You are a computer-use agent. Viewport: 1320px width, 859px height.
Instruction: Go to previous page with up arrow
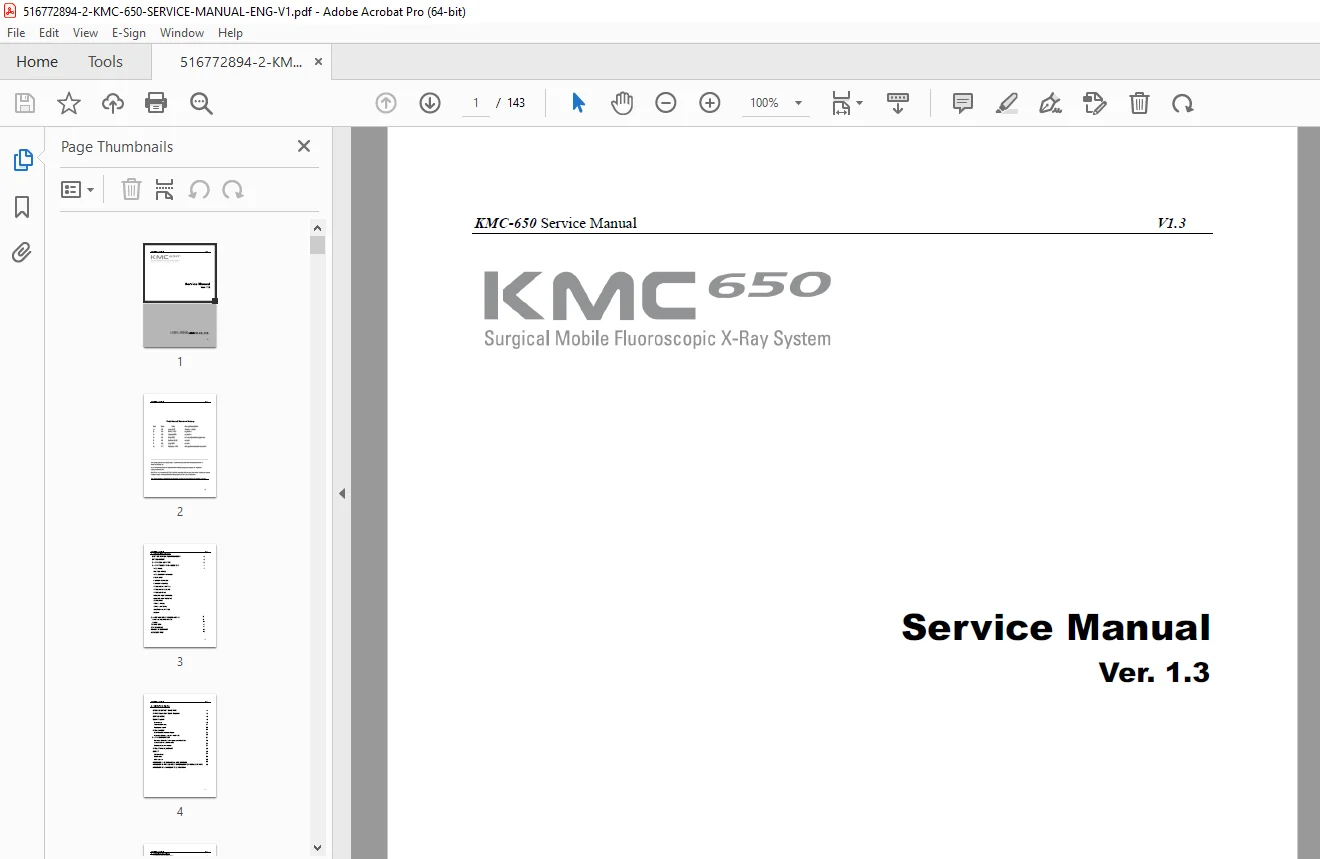(x=386, y=103)
